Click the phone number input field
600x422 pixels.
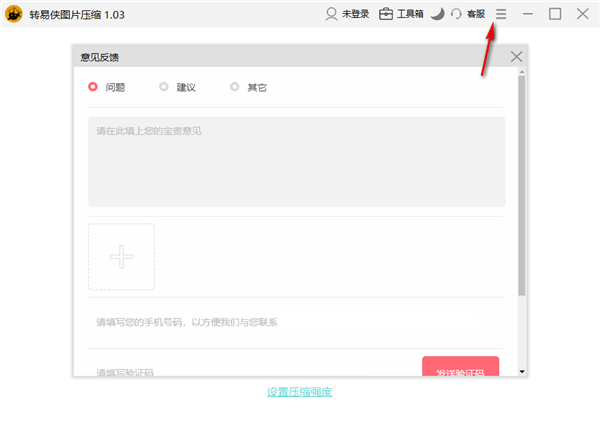click(295, 323)
